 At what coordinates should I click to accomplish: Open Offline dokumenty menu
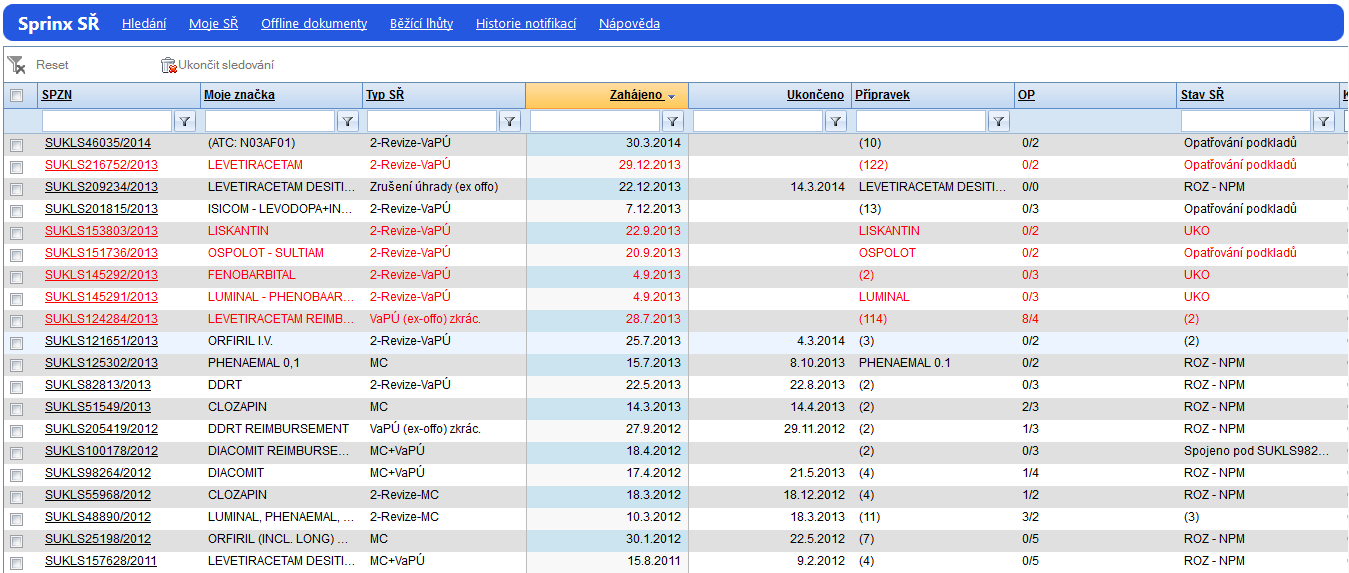click(314, 23)
